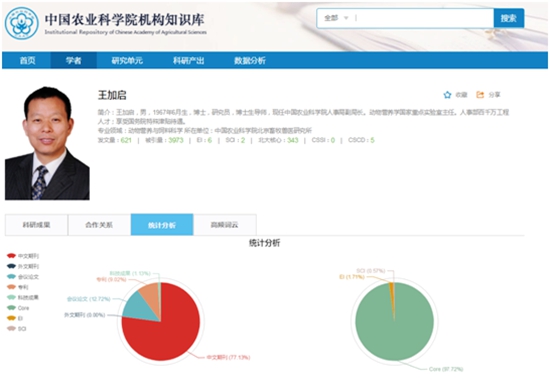This screenshot has height=389, width=550.
Task: Toggle the EI yellow legend item
Action: point(15,318)
